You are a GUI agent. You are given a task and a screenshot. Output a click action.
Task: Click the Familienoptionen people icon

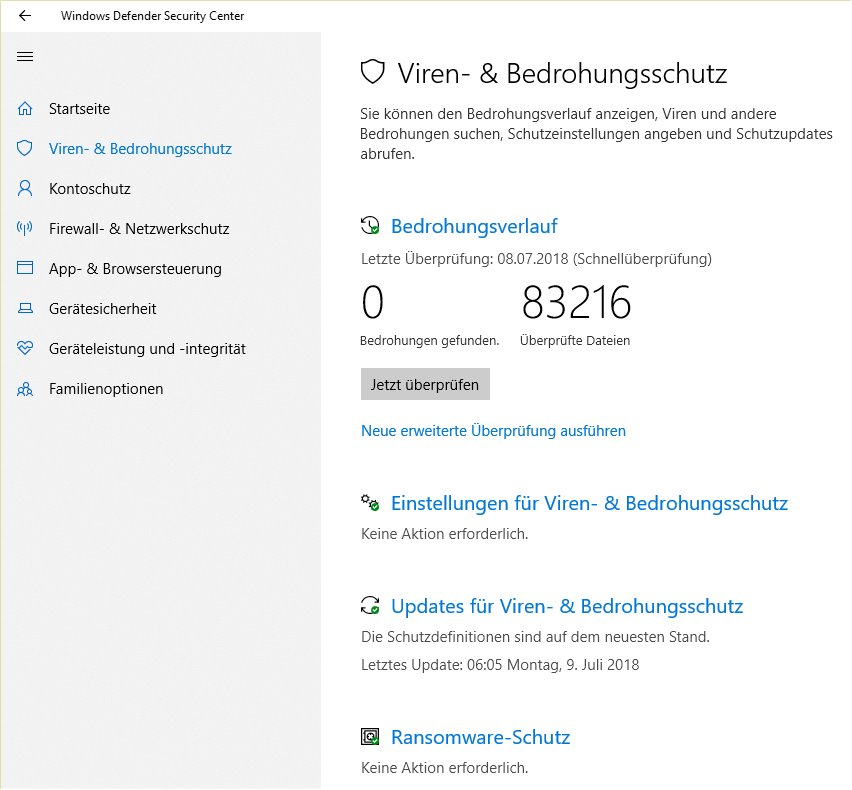(25, 389)
